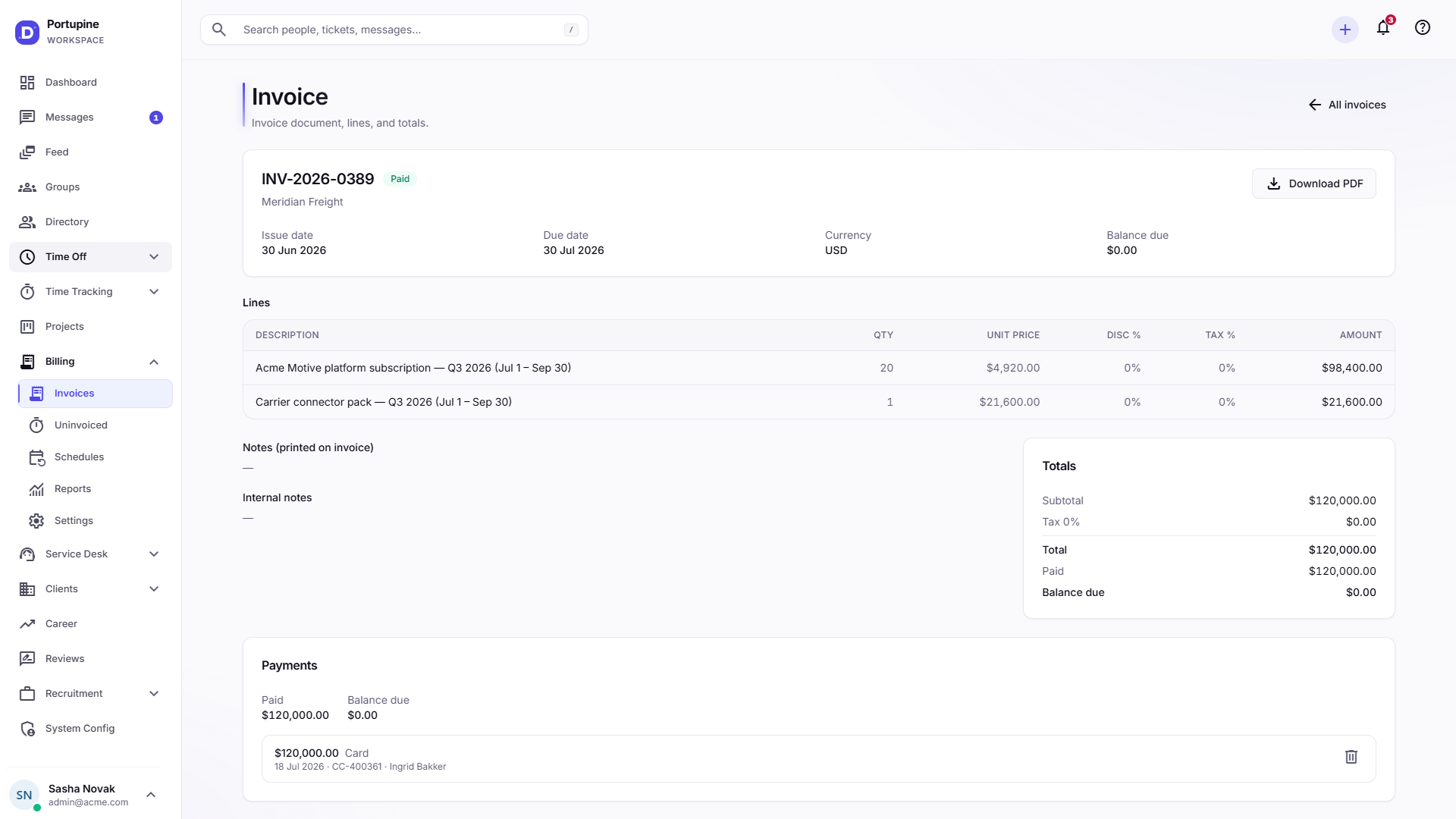Viewport: 1456px width, 819px height.
Task: Click the $98,400.00 line amount
Action: pos(1351,368)
